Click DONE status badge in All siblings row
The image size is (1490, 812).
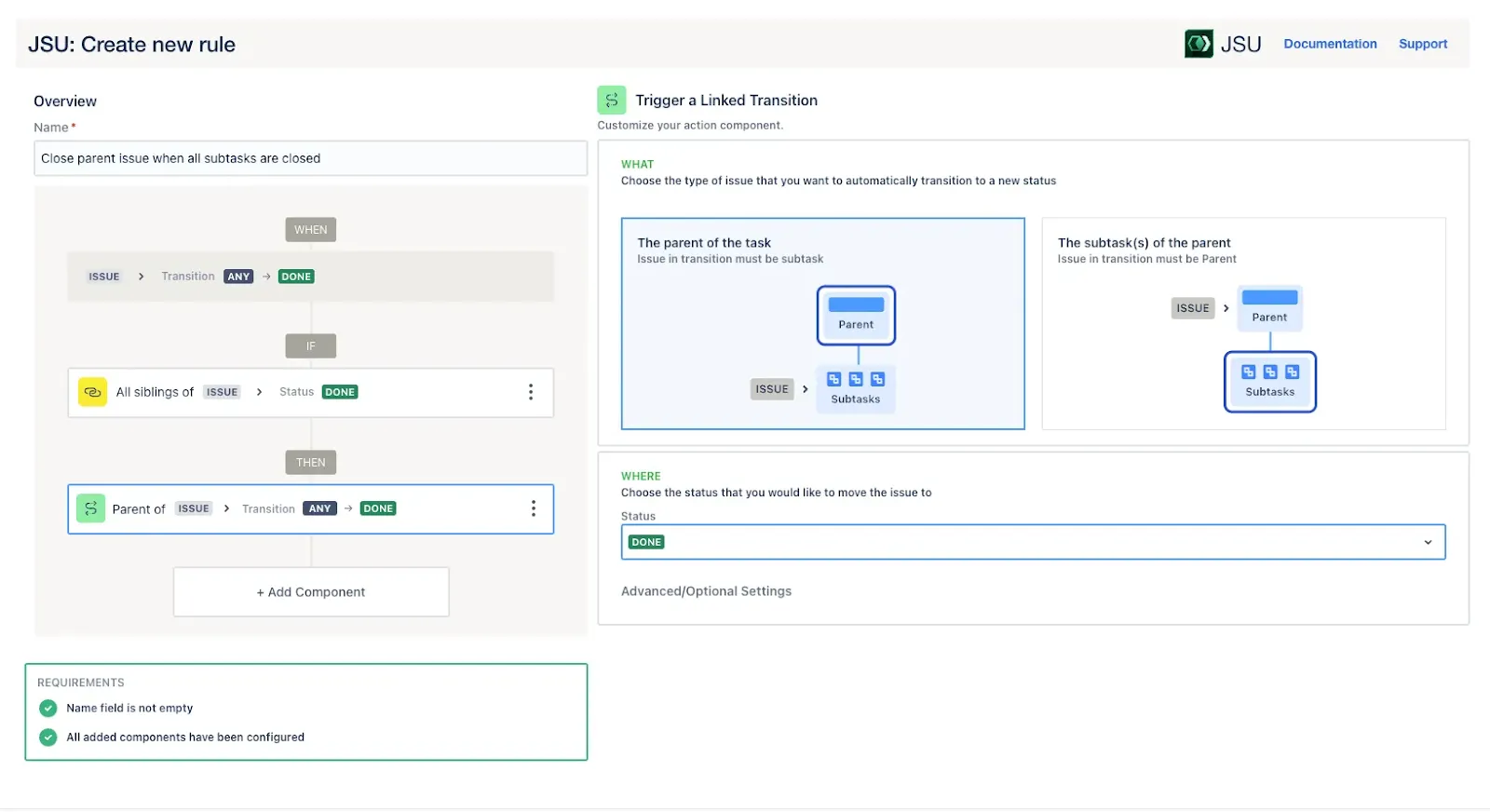340,392
